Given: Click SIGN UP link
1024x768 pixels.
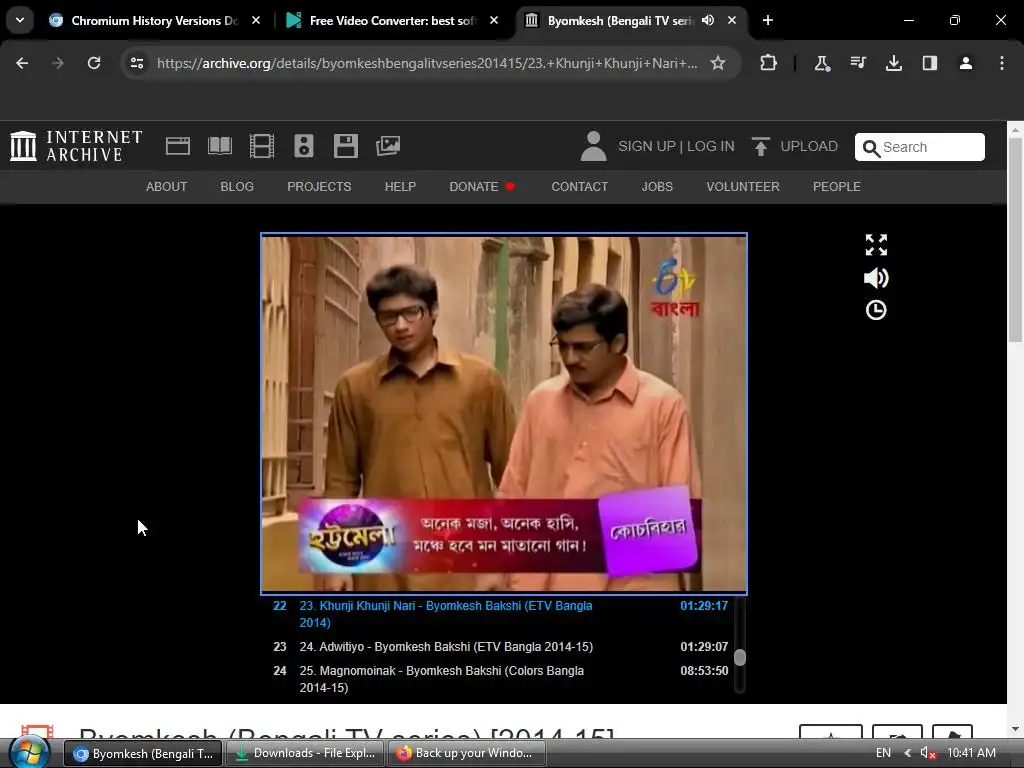Looking at the screenshot, I should tap(647, 146).
